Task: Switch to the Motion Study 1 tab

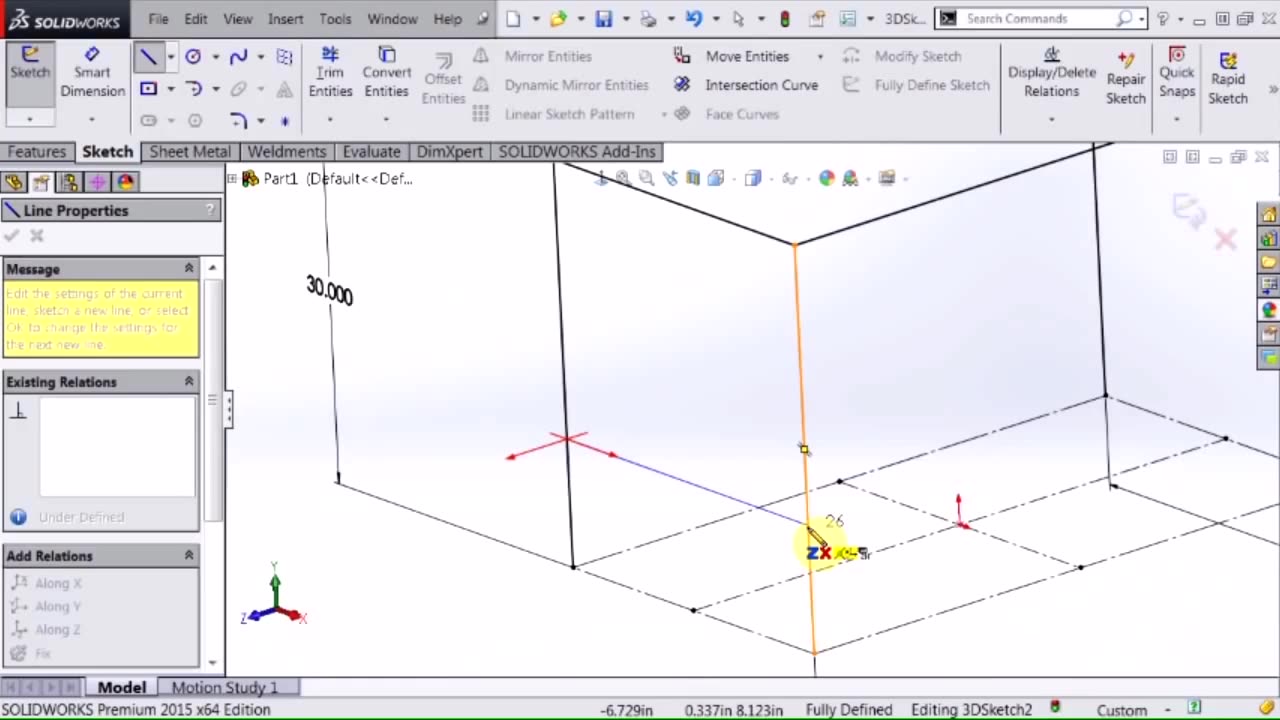Action: pos(225,688)
